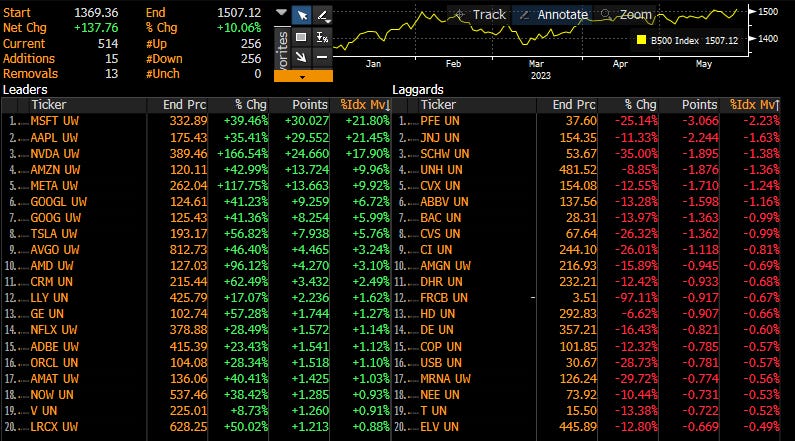795x441 pixels.
Task: Click the End value 1507.12
Action: pyautogui.click(x=239, y=13)
